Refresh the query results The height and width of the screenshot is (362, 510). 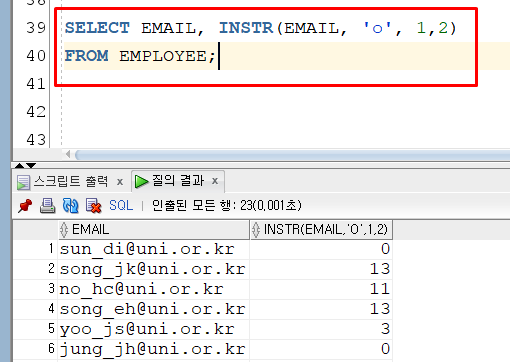pyautogui.click(x=70, y=206)
